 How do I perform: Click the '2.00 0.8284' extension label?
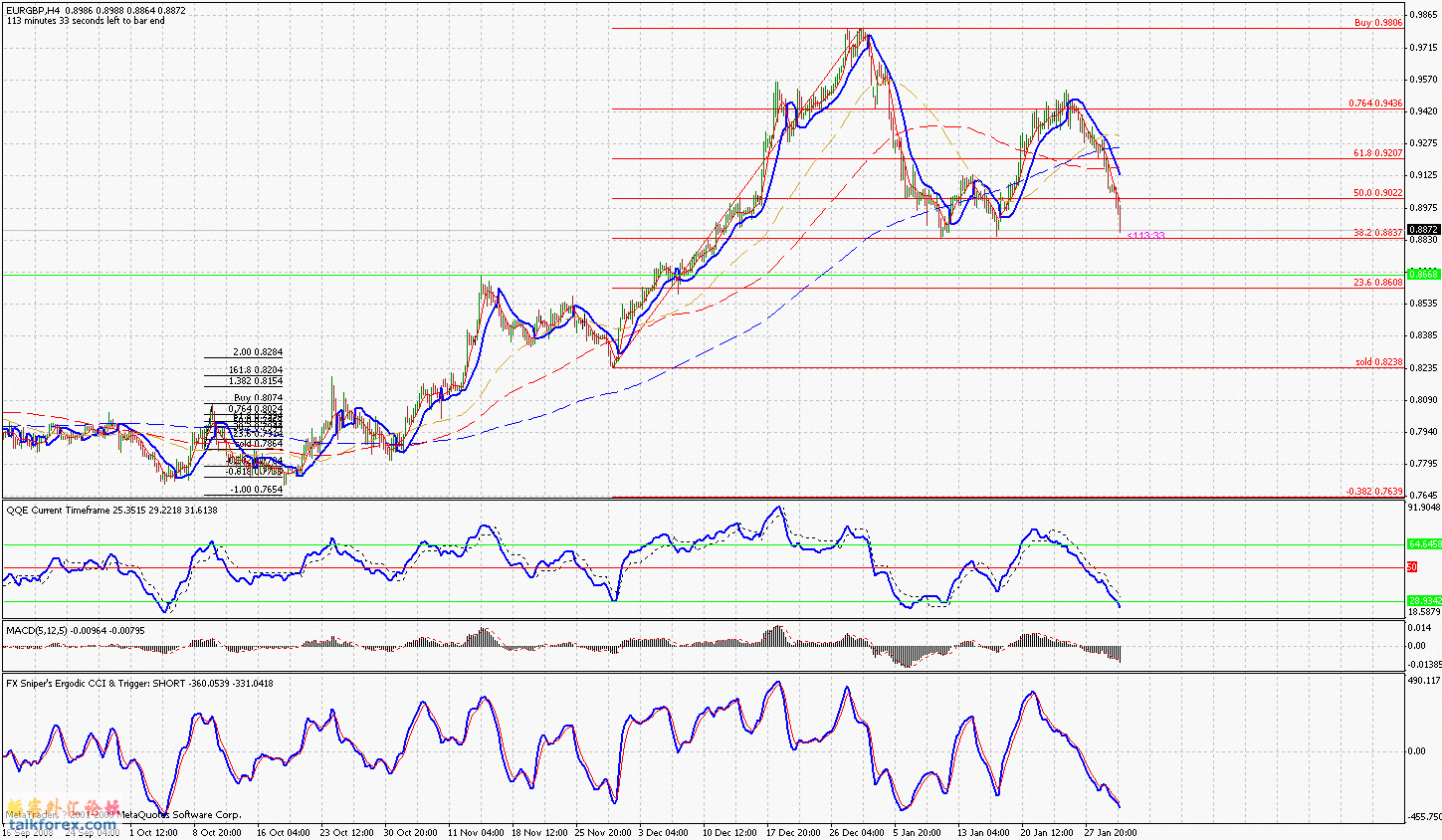[258, 352]
